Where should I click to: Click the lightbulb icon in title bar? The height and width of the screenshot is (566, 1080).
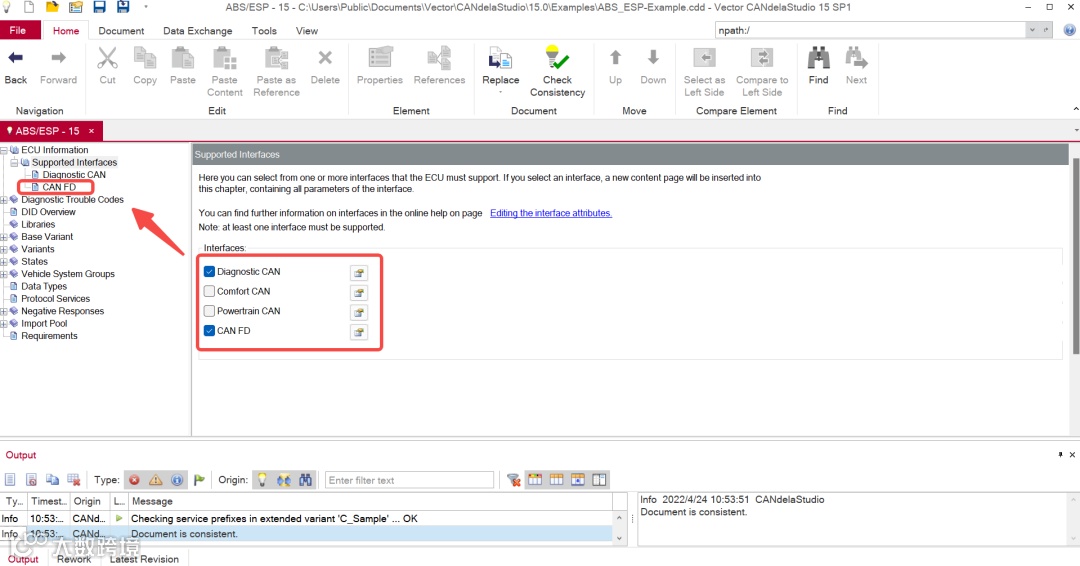point(7,8)
